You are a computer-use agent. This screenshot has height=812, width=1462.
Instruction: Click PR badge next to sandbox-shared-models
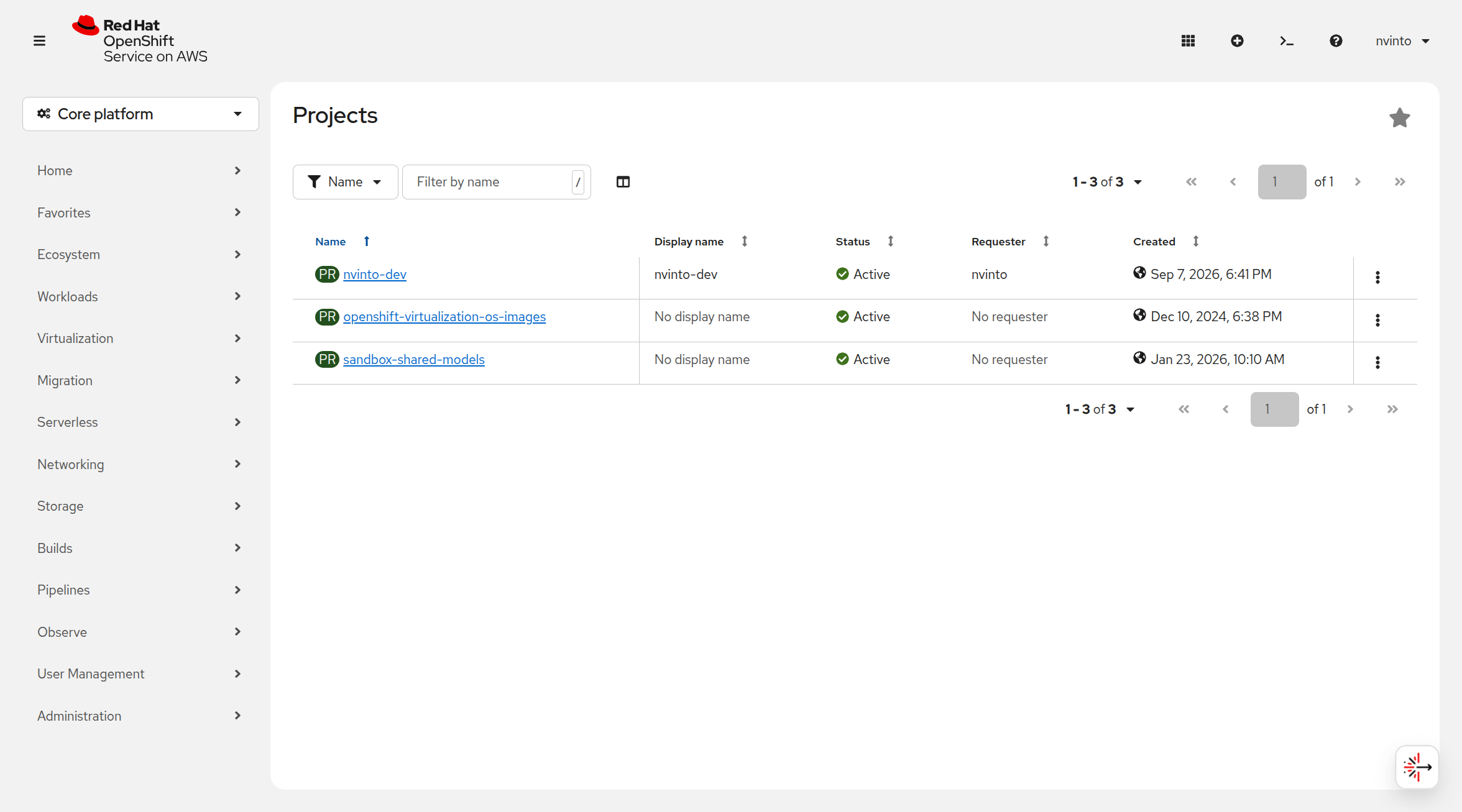(327, 360)
